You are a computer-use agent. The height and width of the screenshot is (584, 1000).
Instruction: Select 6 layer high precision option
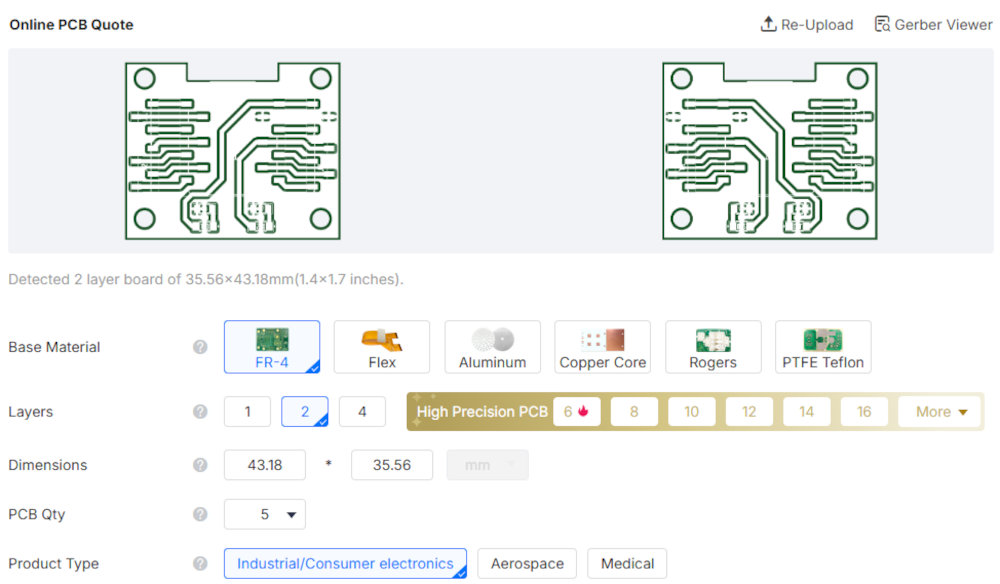pos(577,412)
